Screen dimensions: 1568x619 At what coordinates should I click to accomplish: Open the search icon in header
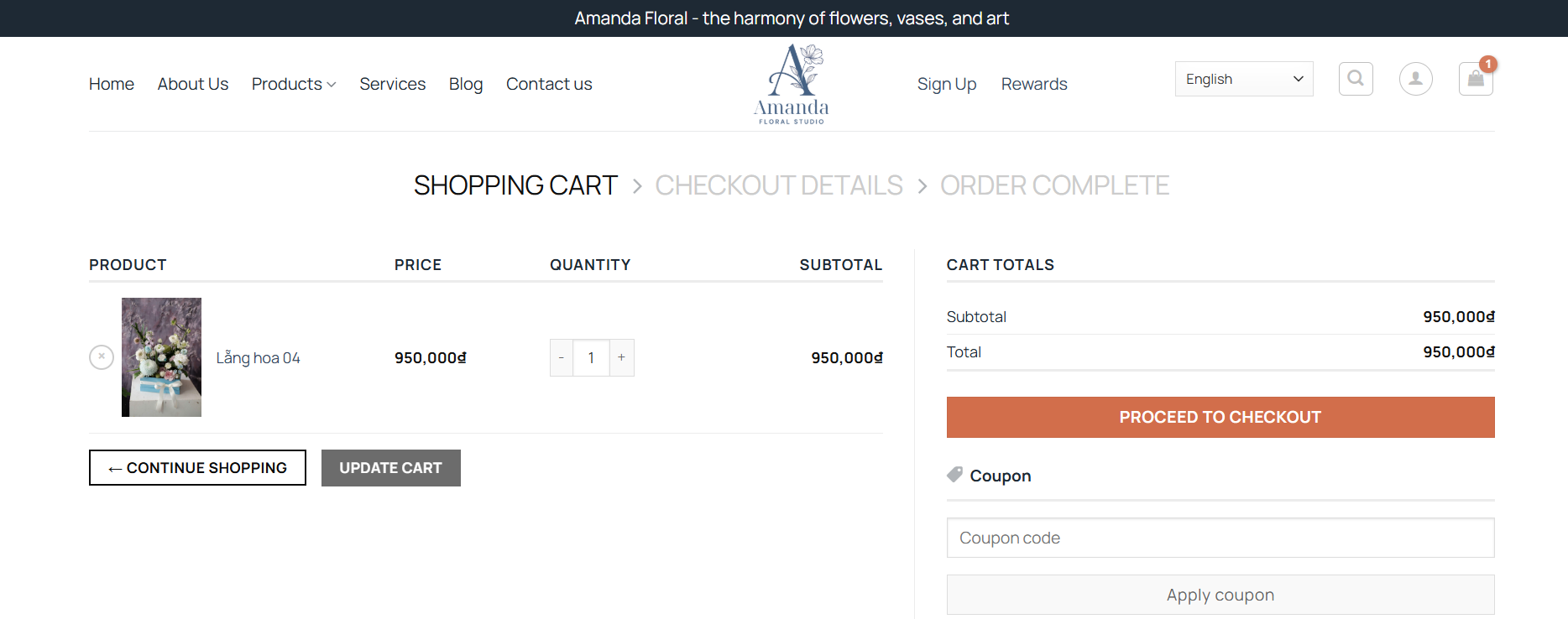coord(1356,79)
